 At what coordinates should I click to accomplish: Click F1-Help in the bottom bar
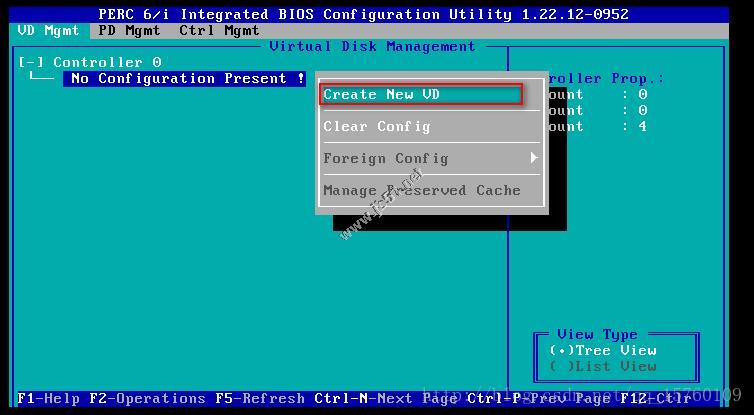click(48, 398)
